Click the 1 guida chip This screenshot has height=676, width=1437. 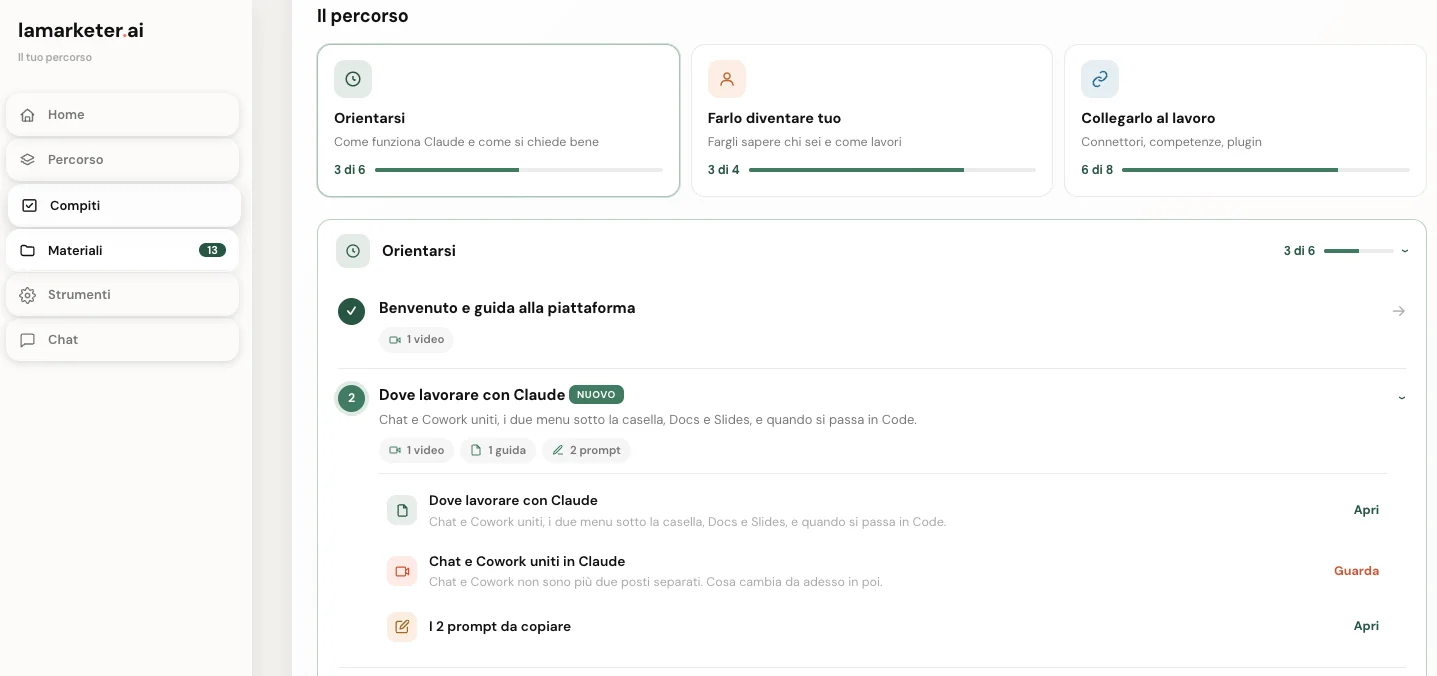coord(498,450)
